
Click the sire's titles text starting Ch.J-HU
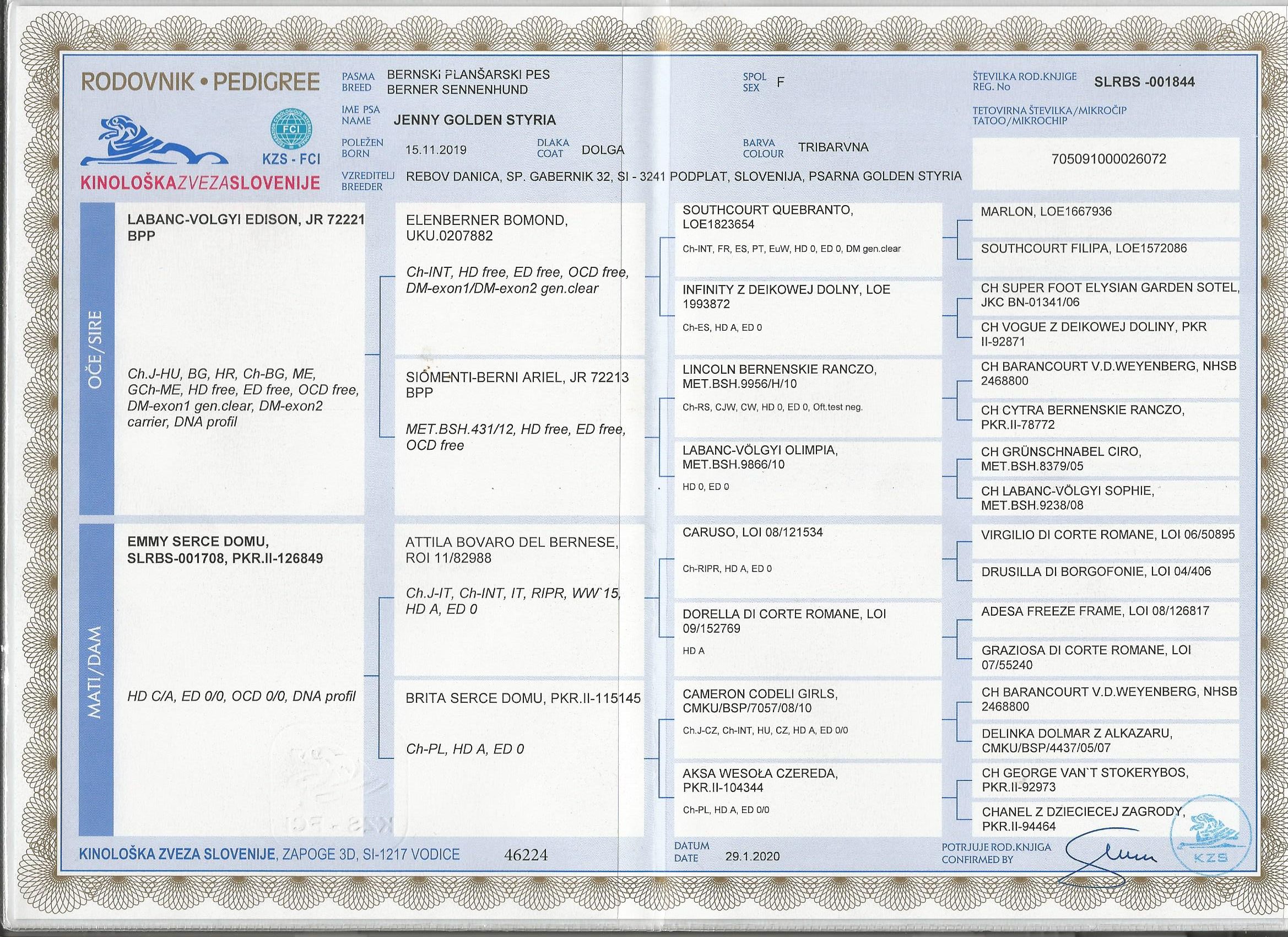click(243, 398)
